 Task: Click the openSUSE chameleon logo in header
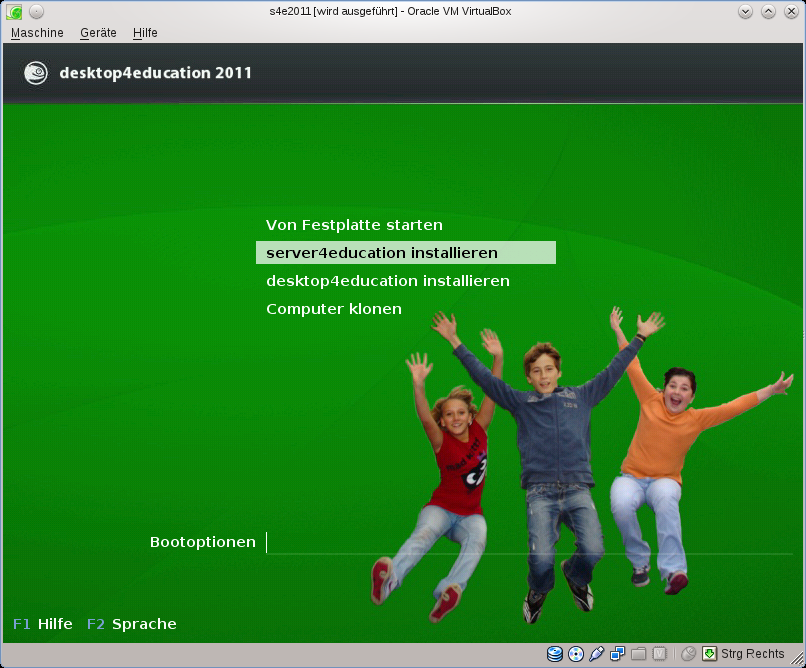click(x=36, y=73)
